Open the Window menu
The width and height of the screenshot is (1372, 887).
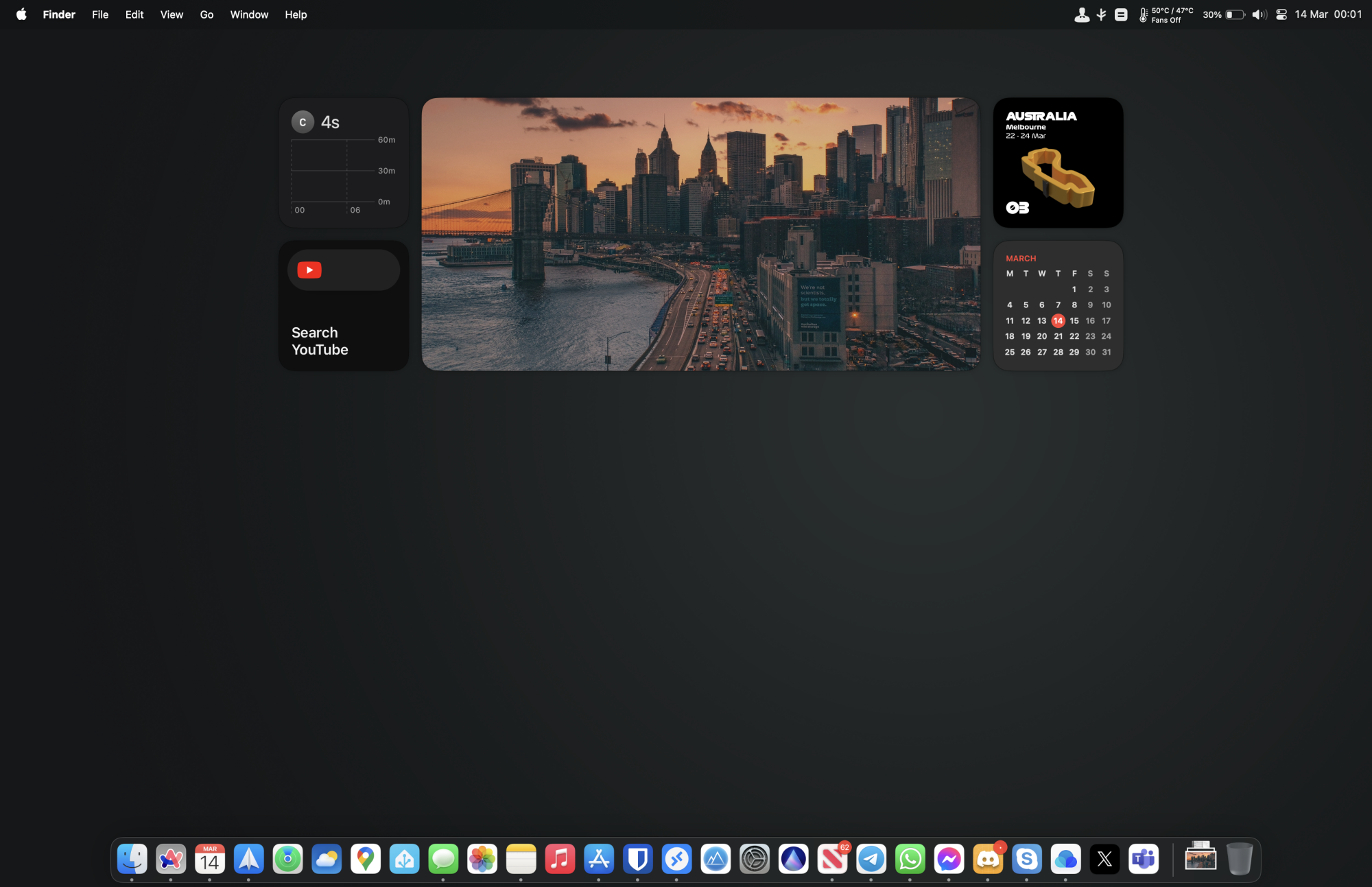(249, 14)
